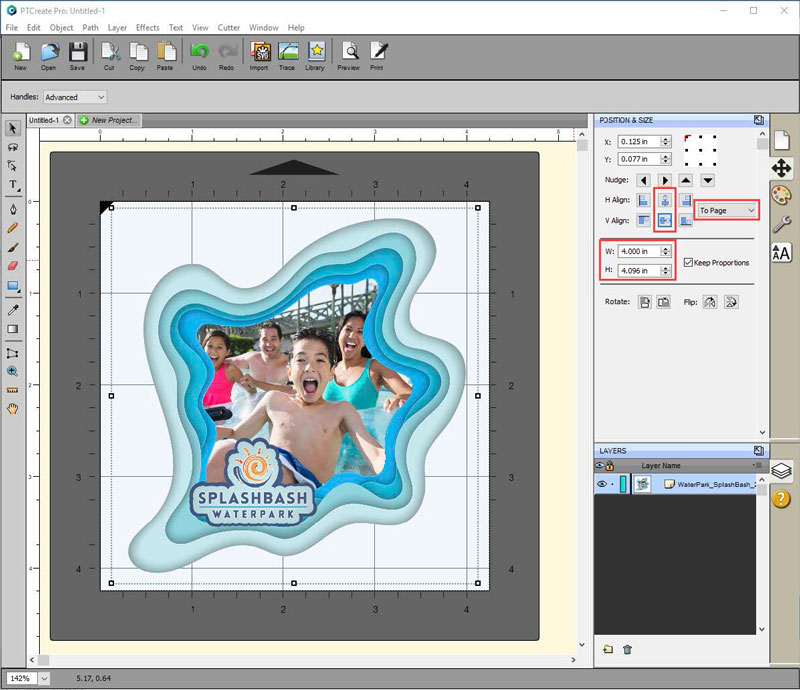Set anchor to top-left reference point

(687, 137)
